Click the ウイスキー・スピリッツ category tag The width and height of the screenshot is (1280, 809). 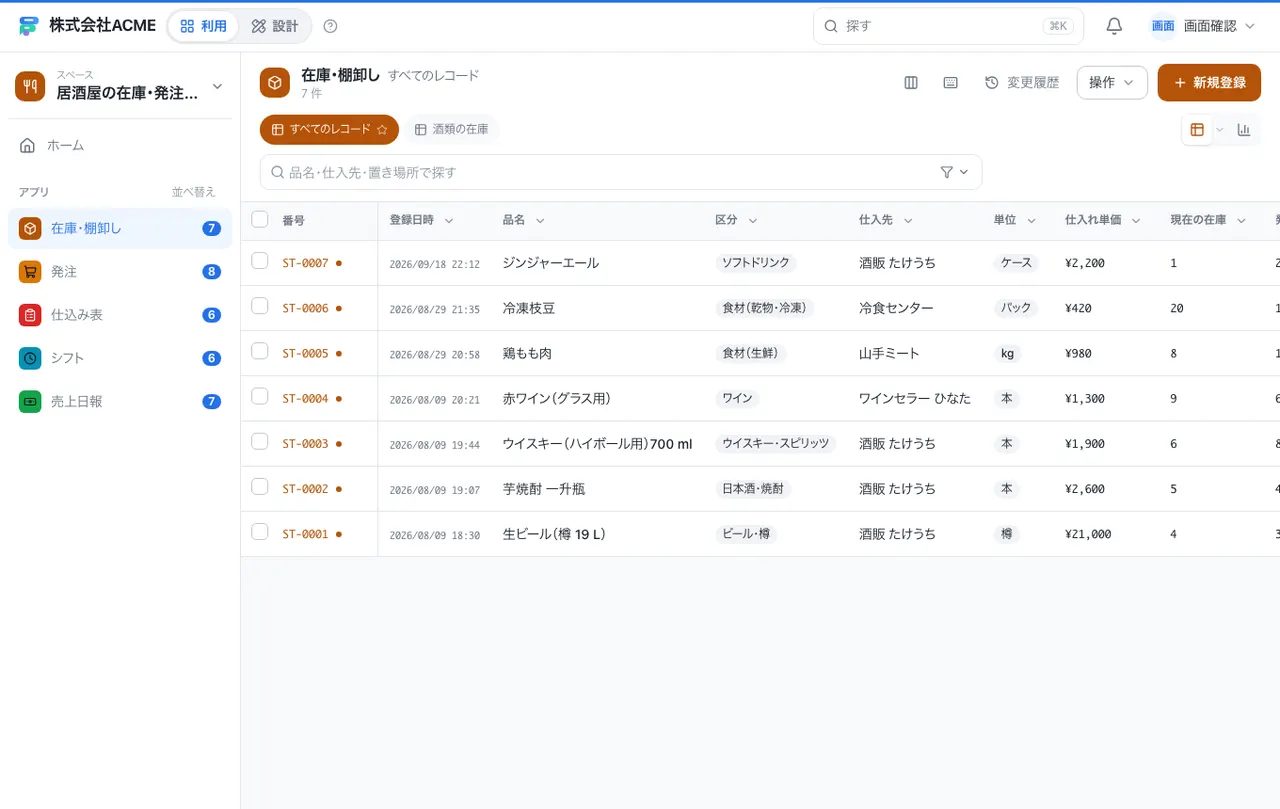776,443
